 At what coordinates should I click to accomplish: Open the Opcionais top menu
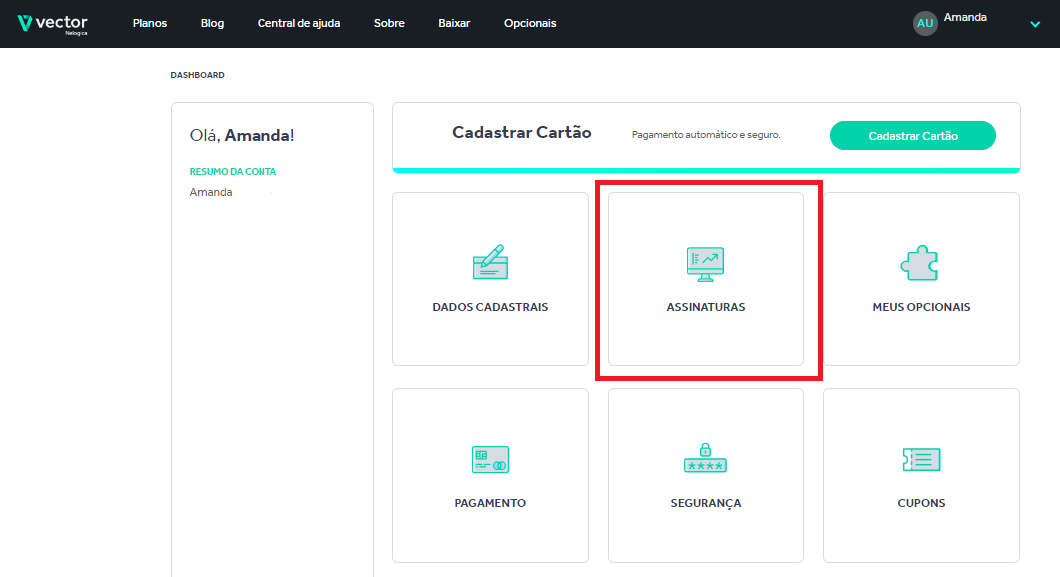coord(530,23)
